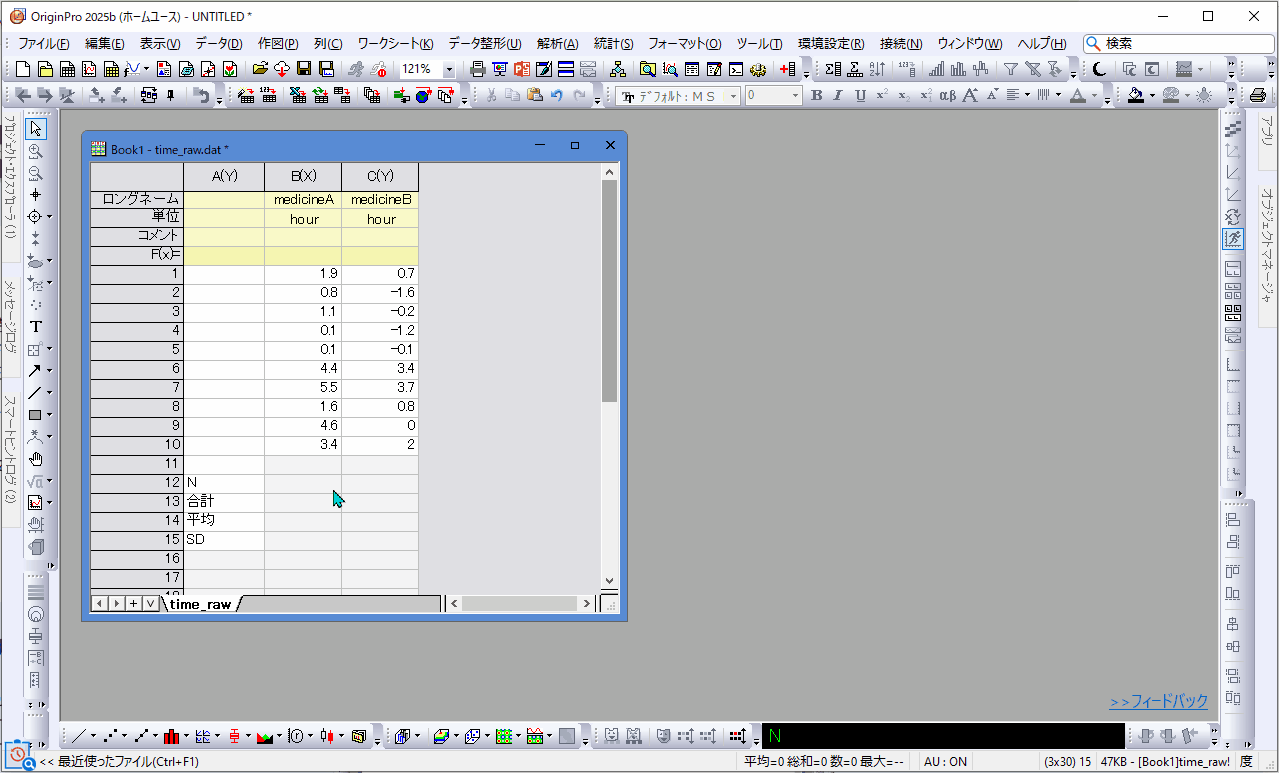Add a data filter funnel icon
The image size is (1279, 773).
(x=1011, y=69)
